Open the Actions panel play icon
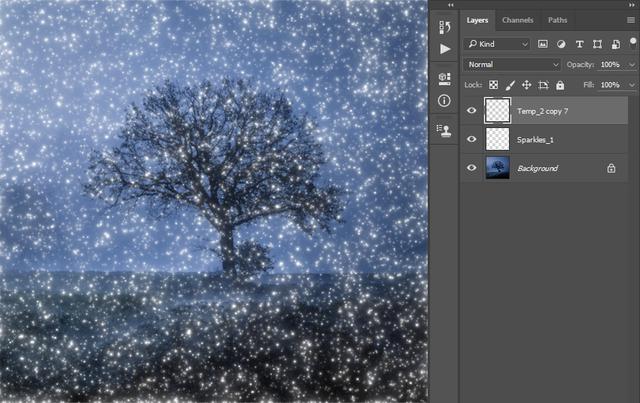The image size is (640, 403). pos(445,49)
